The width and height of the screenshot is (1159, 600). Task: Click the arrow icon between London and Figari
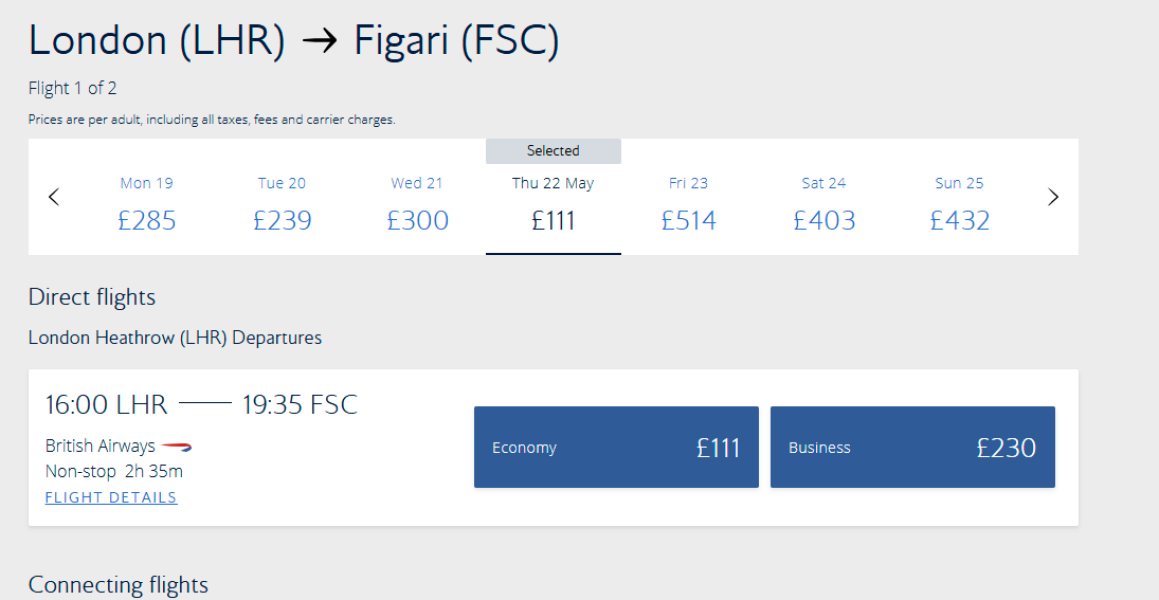click(319, 40)
